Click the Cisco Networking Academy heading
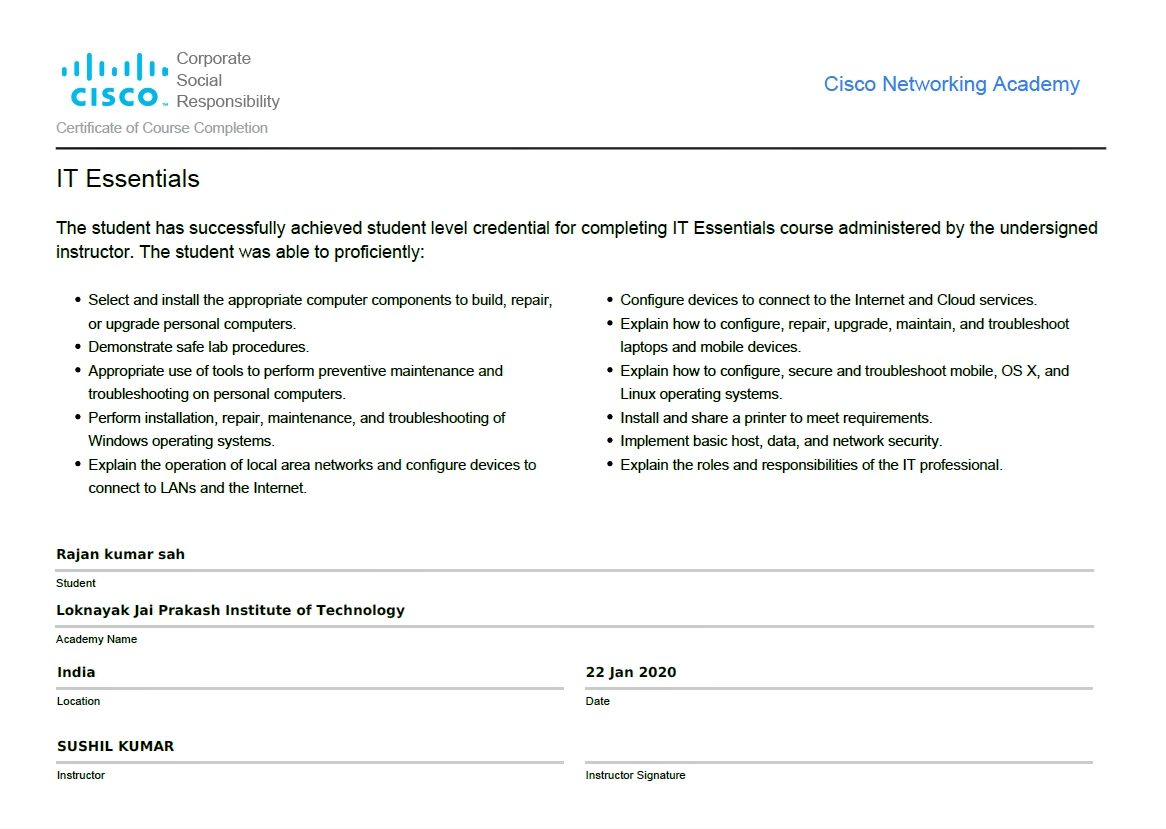This screenshot has height=829, width=1166. (x=951, y=84)
